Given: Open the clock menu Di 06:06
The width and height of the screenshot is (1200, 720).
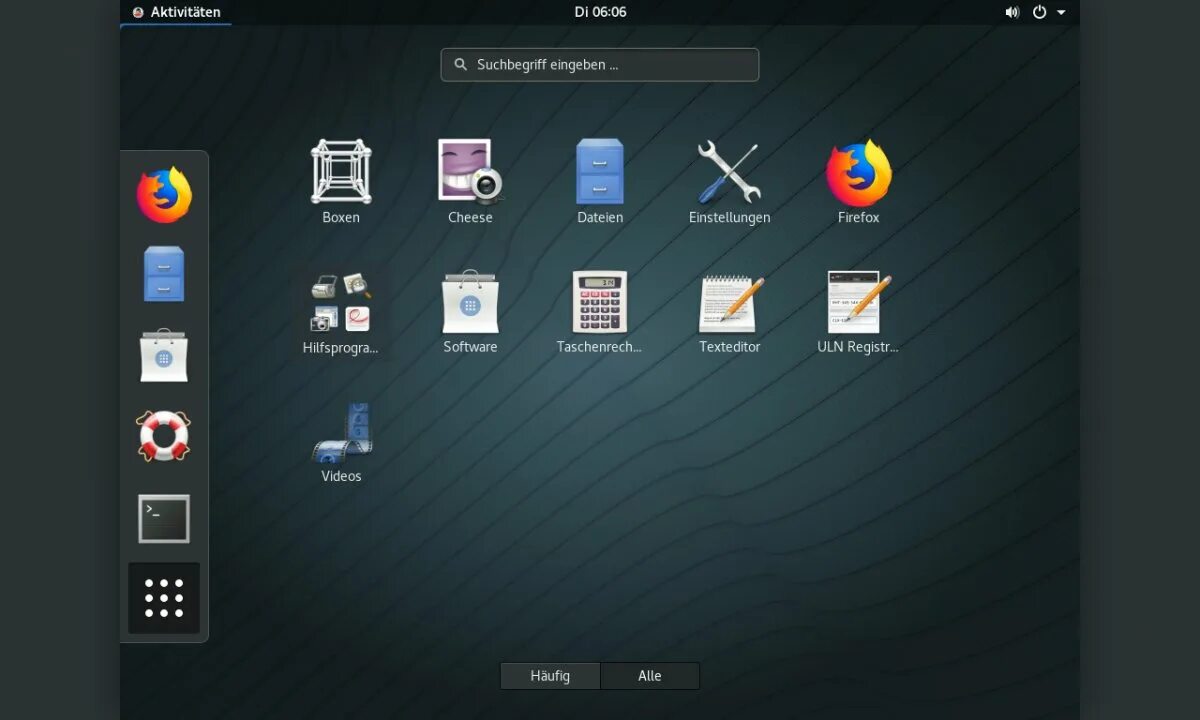Looking at the screenshot, I should (x=600, y=12).
